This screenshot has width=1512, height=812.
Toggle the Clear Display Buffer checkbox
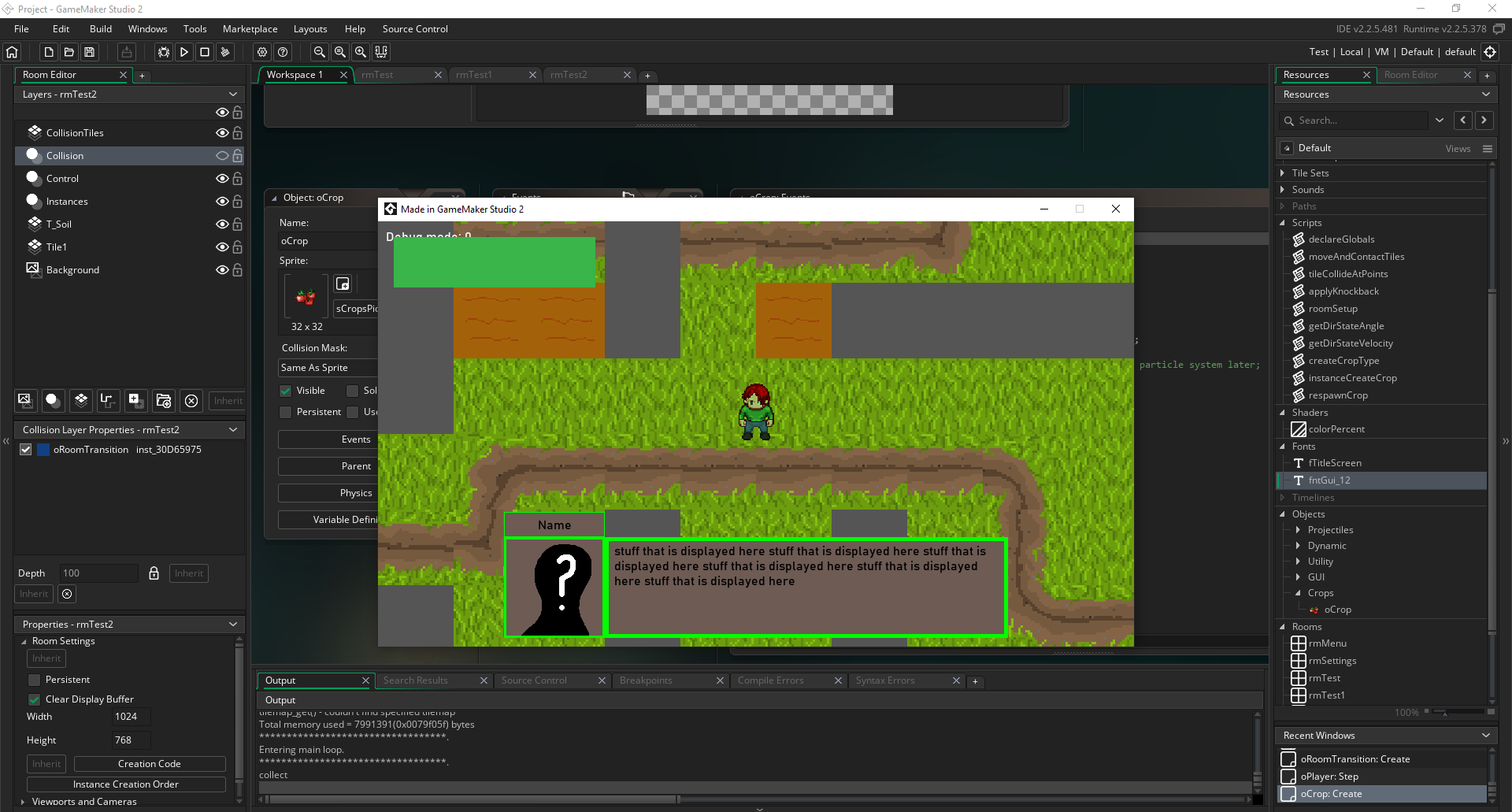point(35,699)
